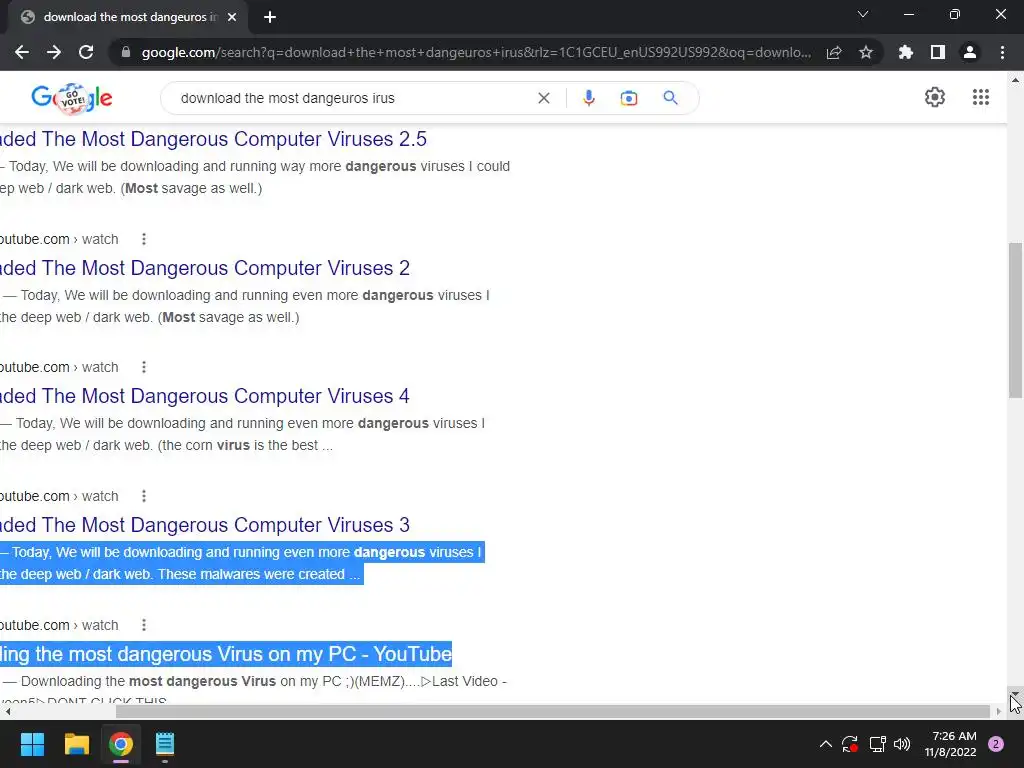Click the vertical scrollbar thumb
1024x768 pixels.
tap(1015, 320)
